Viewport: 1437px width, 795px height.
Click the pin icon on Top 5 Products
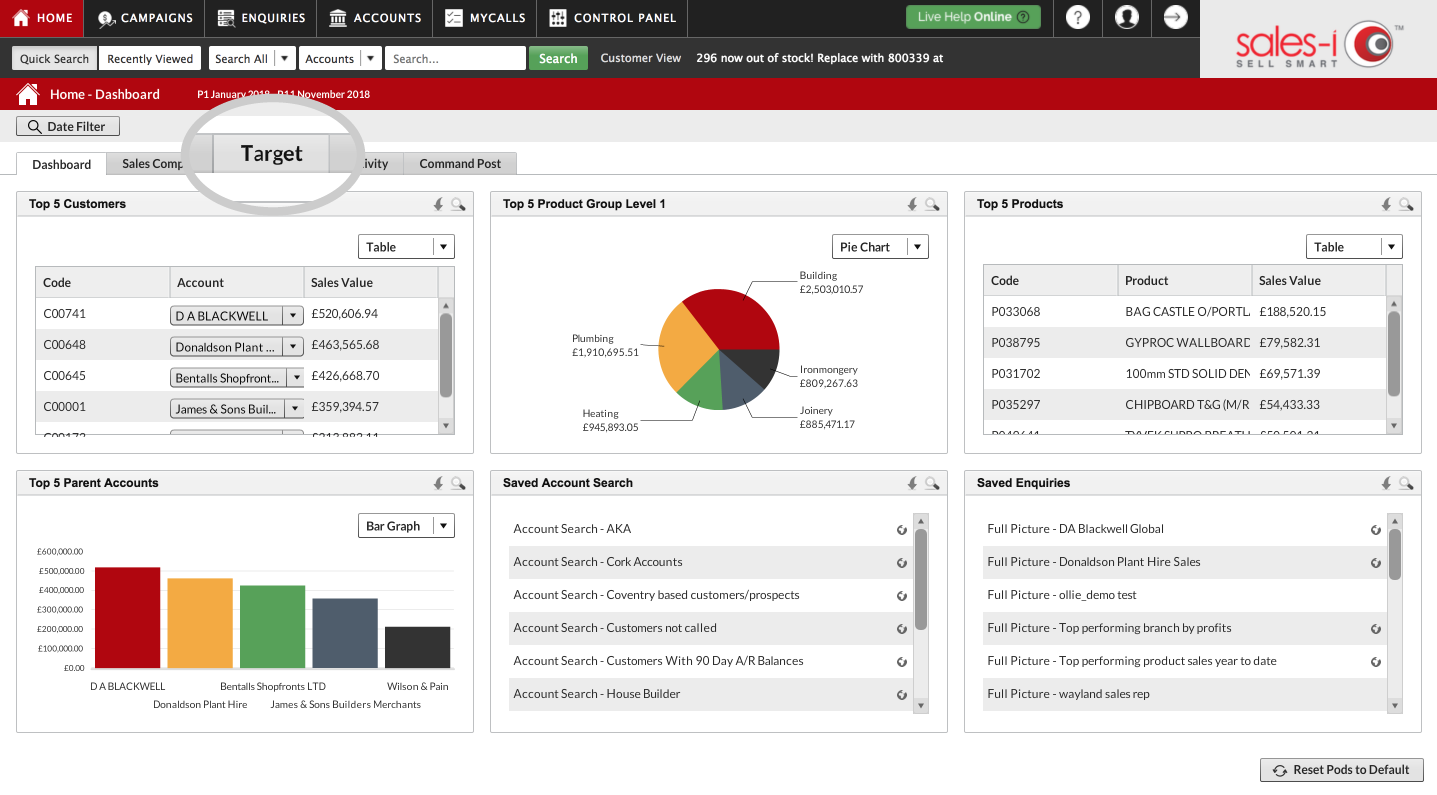tap(1386, 204)
